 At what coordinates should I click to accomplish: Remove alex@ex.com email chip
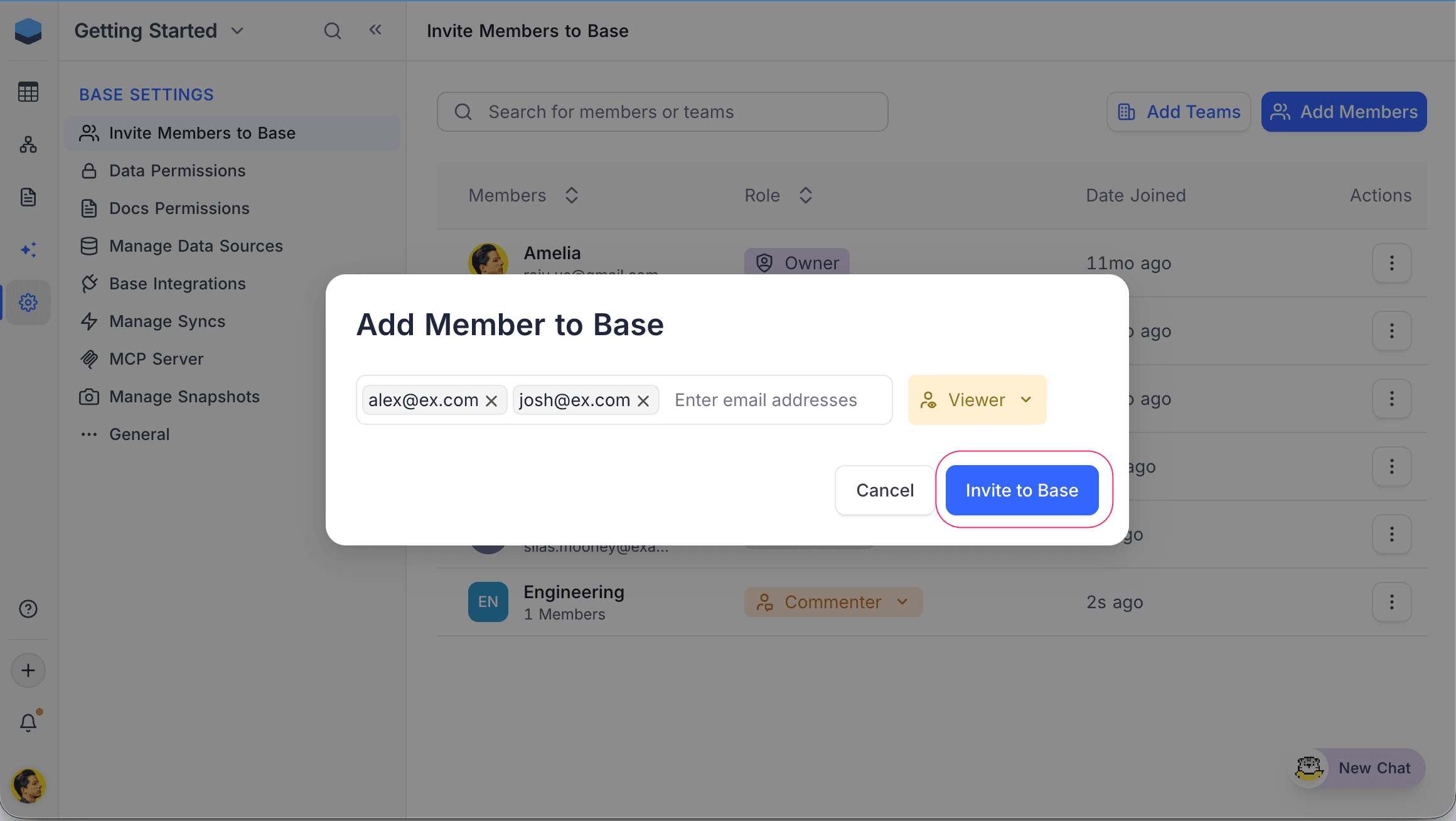491,400
